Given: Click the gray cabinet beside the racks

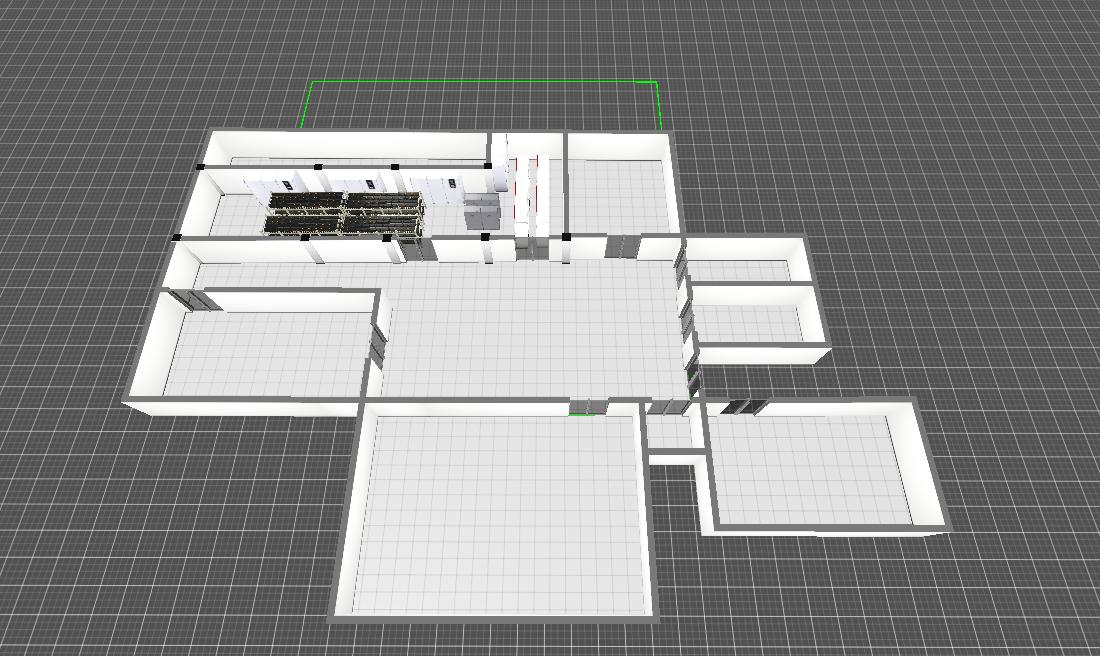Looking at the screenshot, I should pos(481,212).
